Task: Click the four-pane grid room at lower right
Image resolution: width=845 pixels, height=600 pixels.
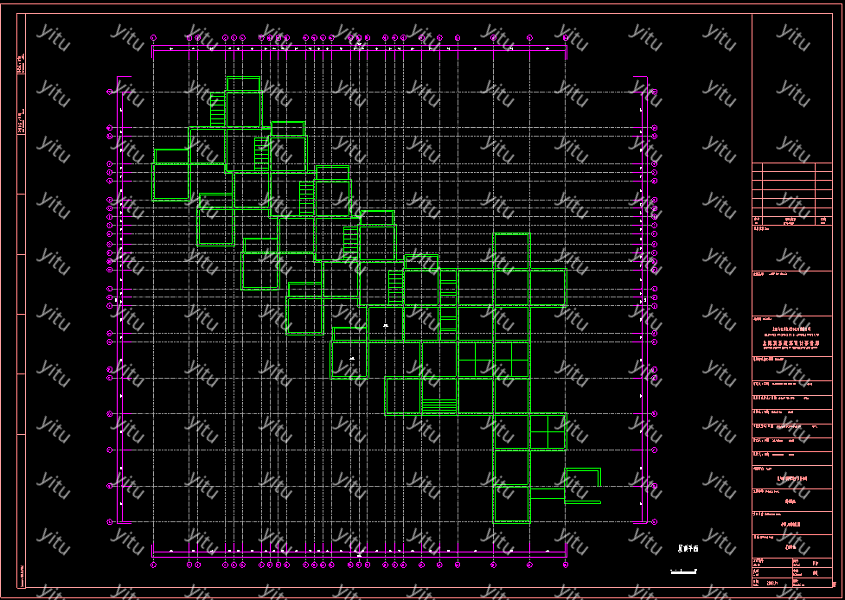Action: pyautogui.click(x=547, y=432)
